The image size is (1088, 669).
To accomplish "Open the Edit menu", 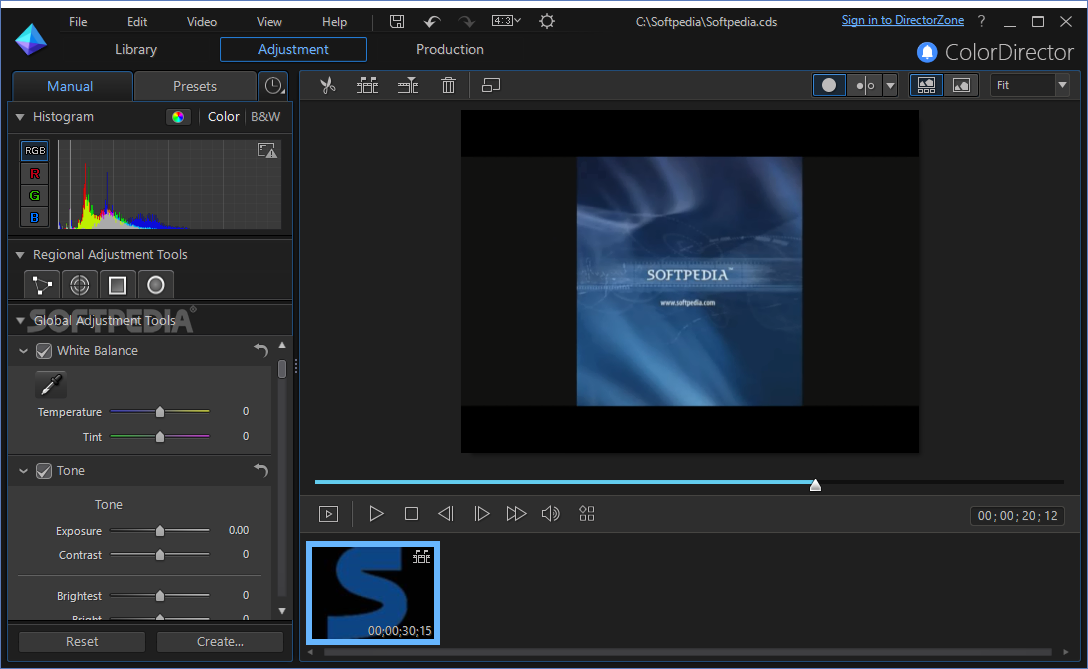I will click(137, 22).
